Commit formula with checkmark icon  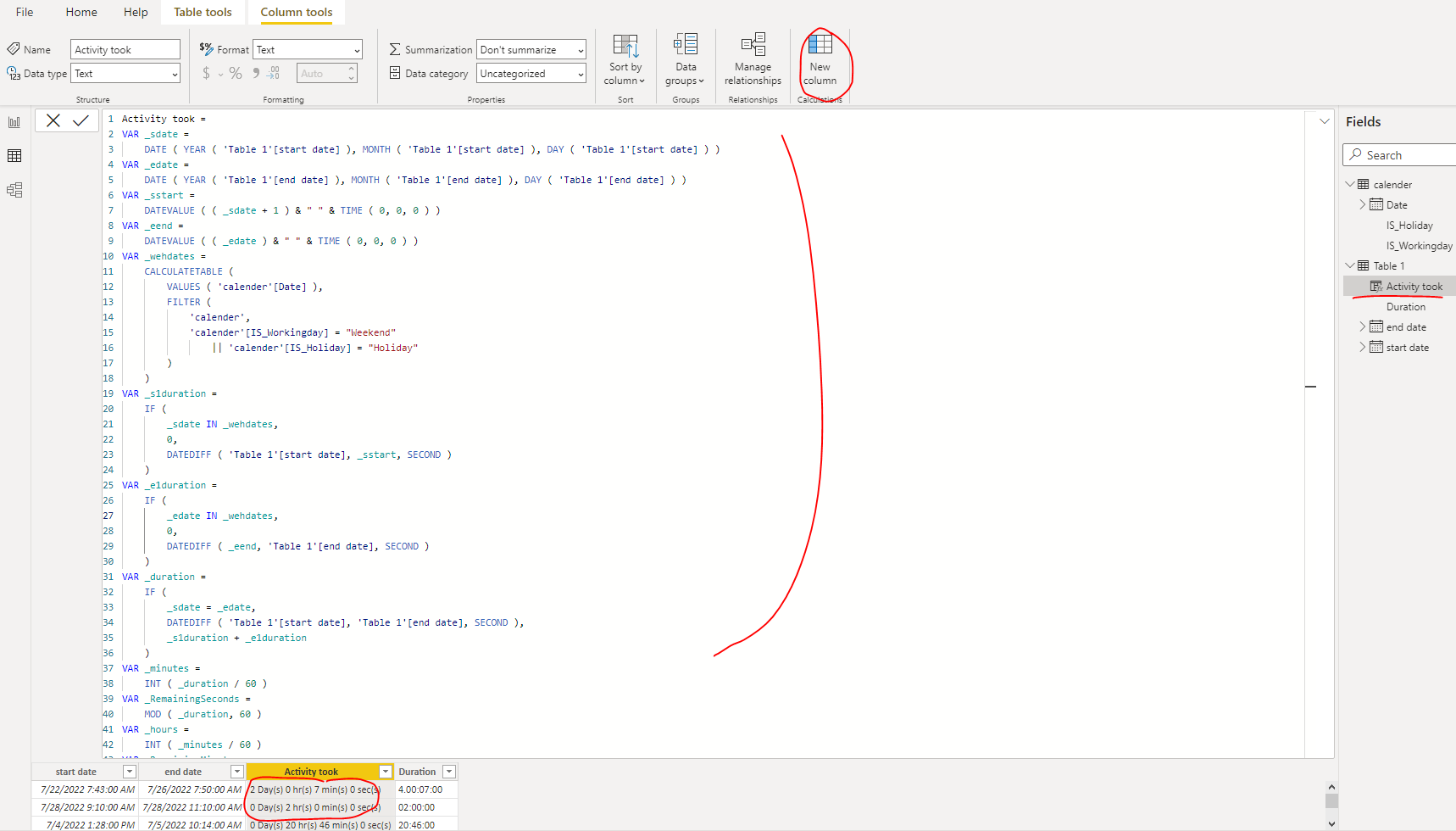tap(81, 120)
